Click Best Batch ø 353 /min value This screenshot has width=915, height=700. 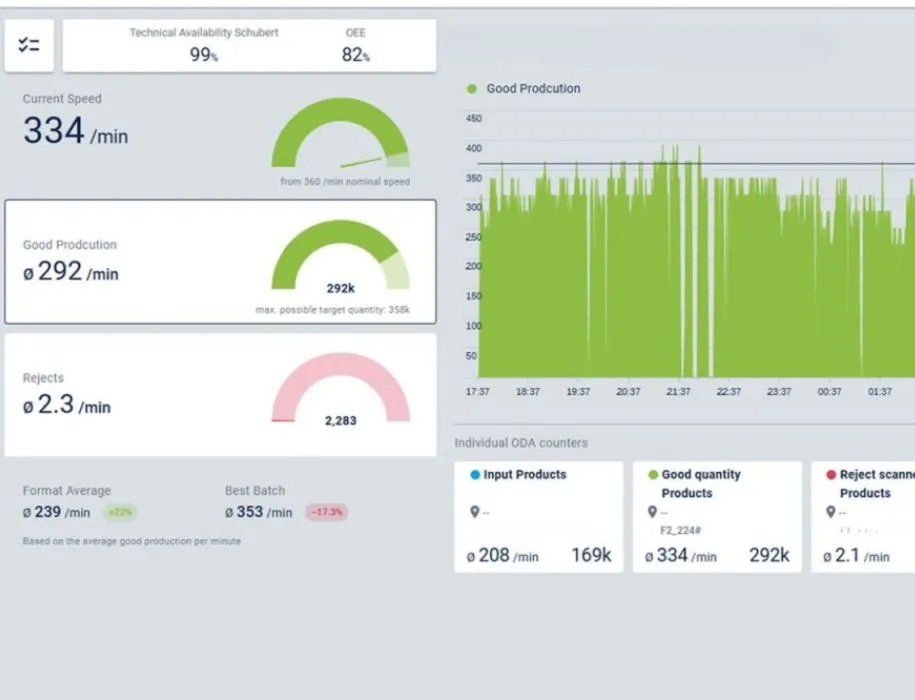click(x=259, y=512)
